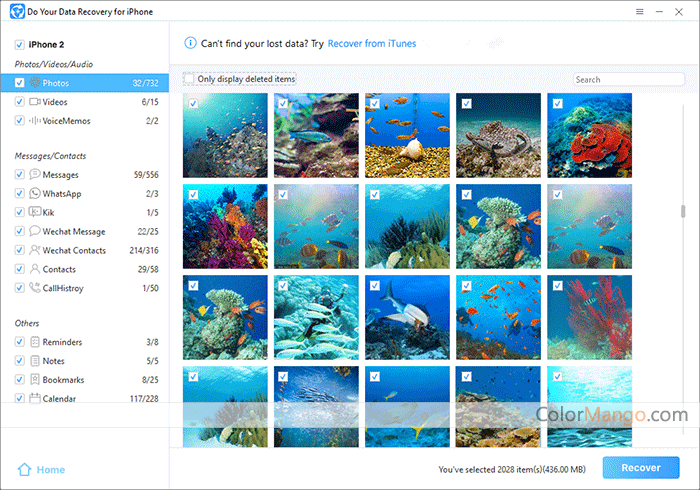Uncheck the iPhone 2 device checkbox
700x490 pixels.
click(20, 46)
